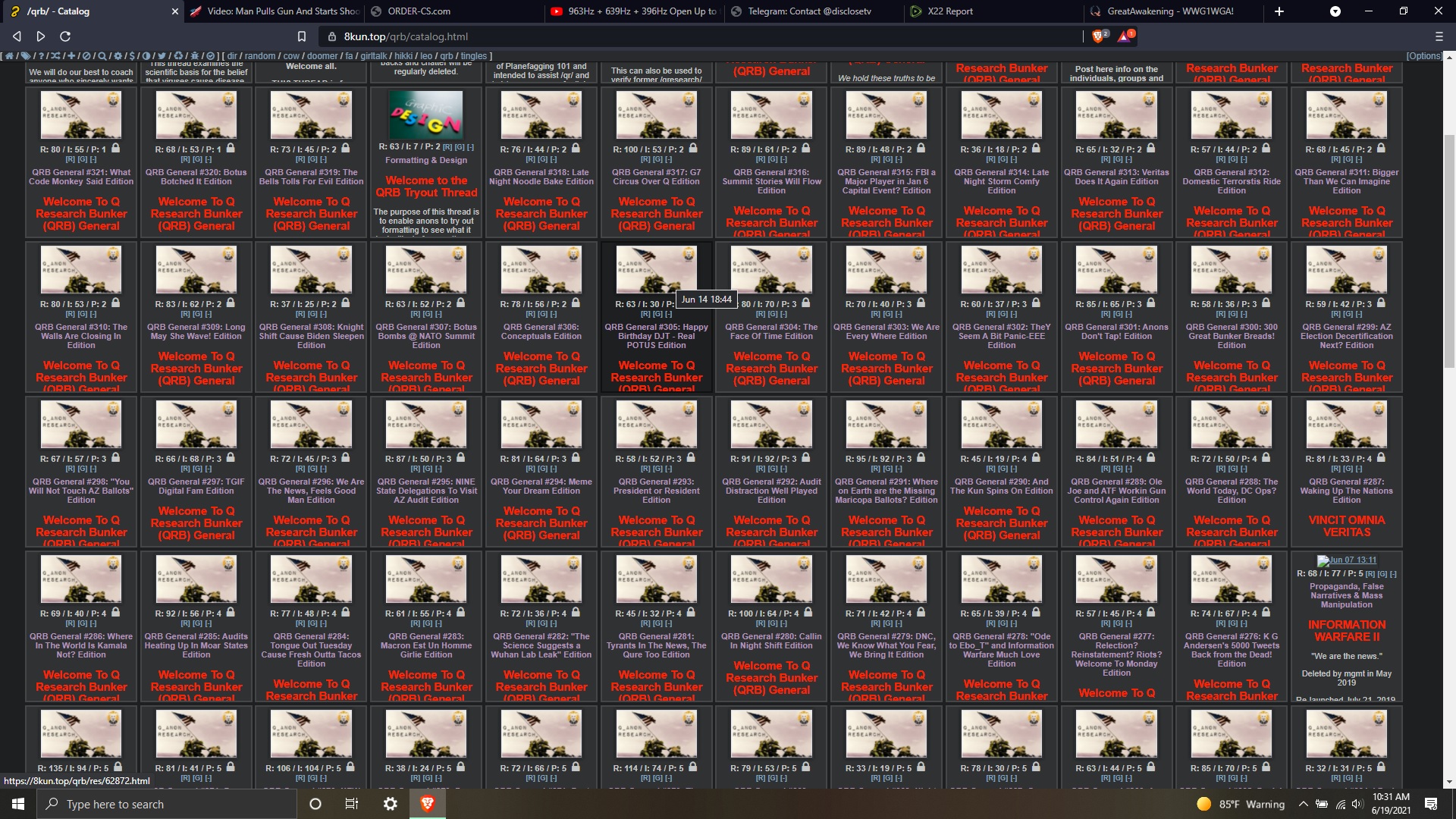Click the padlock site-info icon in address bar
This screenshot has height=819, width=1456.
coord(331,36)
